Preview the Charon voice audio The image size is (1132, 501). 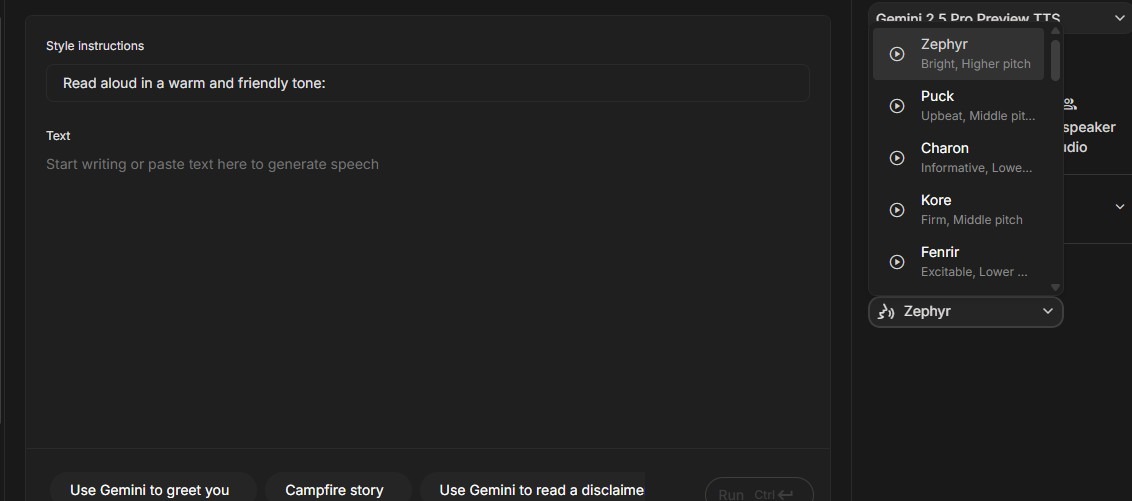(x=897, y=158)
